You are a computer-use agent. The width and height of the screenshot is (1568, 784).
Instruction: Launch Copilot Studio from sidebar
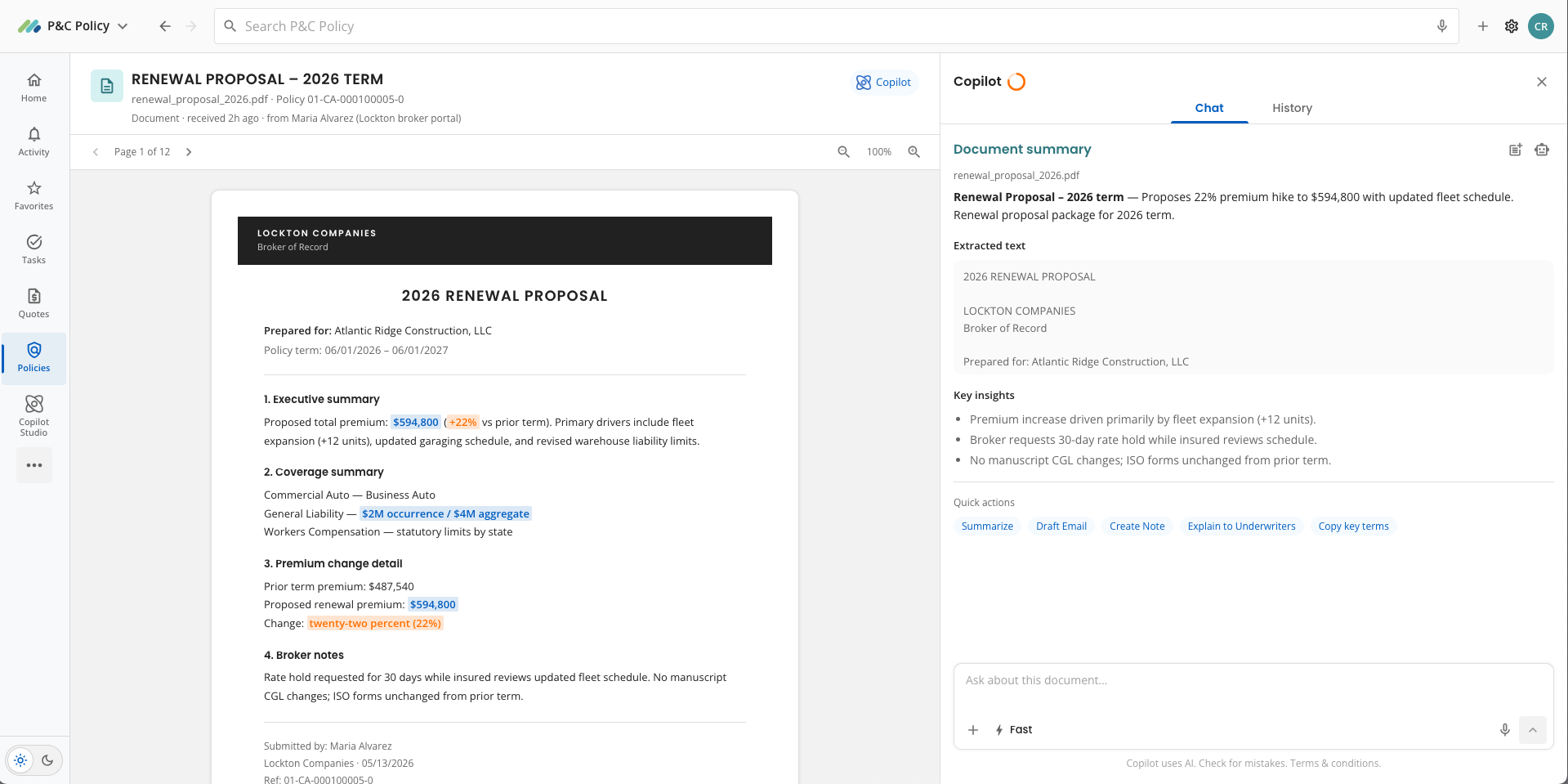34,414
